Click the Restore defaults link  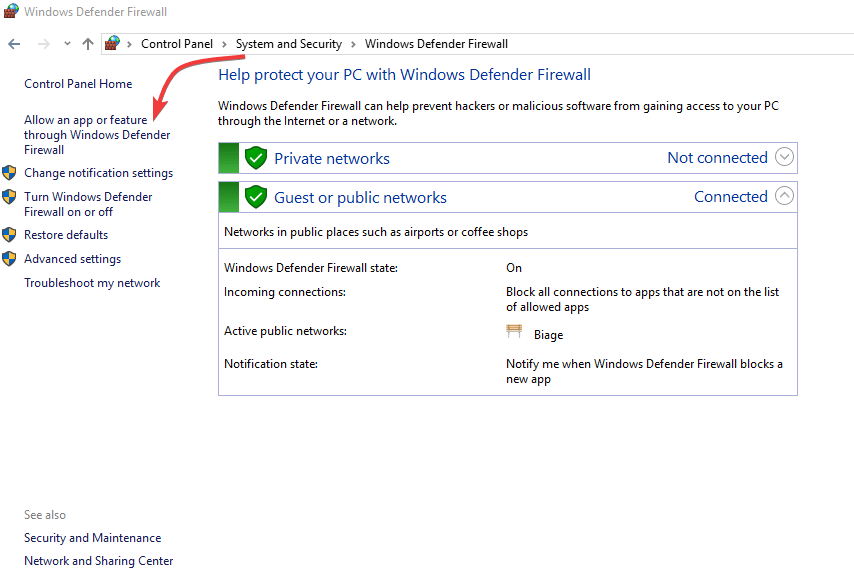pyautogui.click(x=66, y=235)
